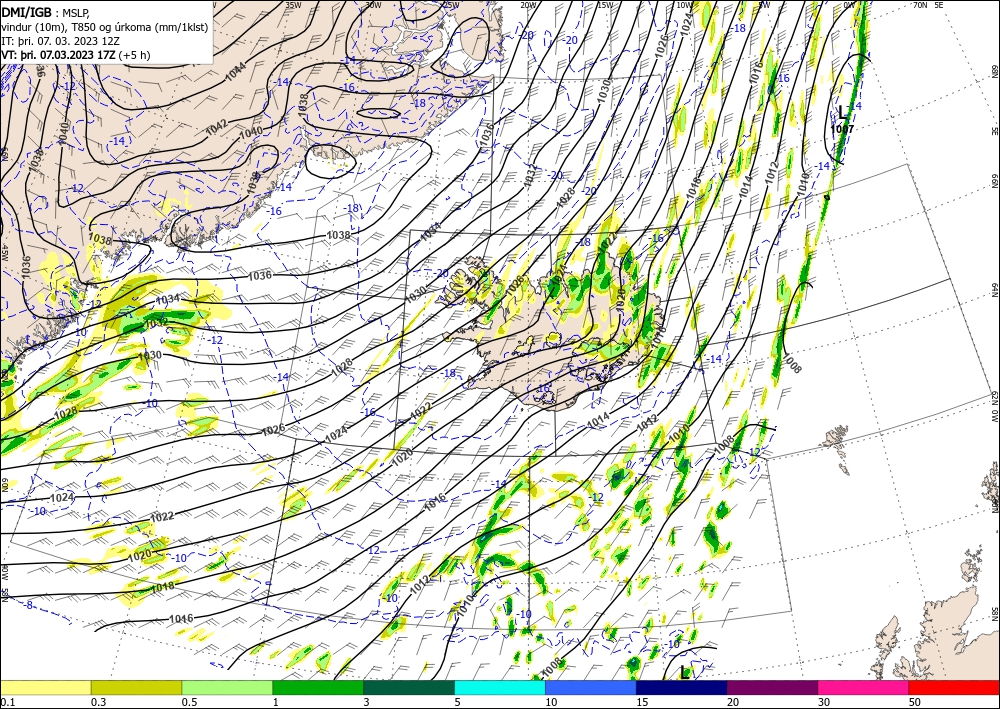Image resolution: width=1000 pixels, height=709 pixels.
Task: Click the pale yellow 0.1 legend swatch
Action: pyautogui.click(x=45, y=687)
